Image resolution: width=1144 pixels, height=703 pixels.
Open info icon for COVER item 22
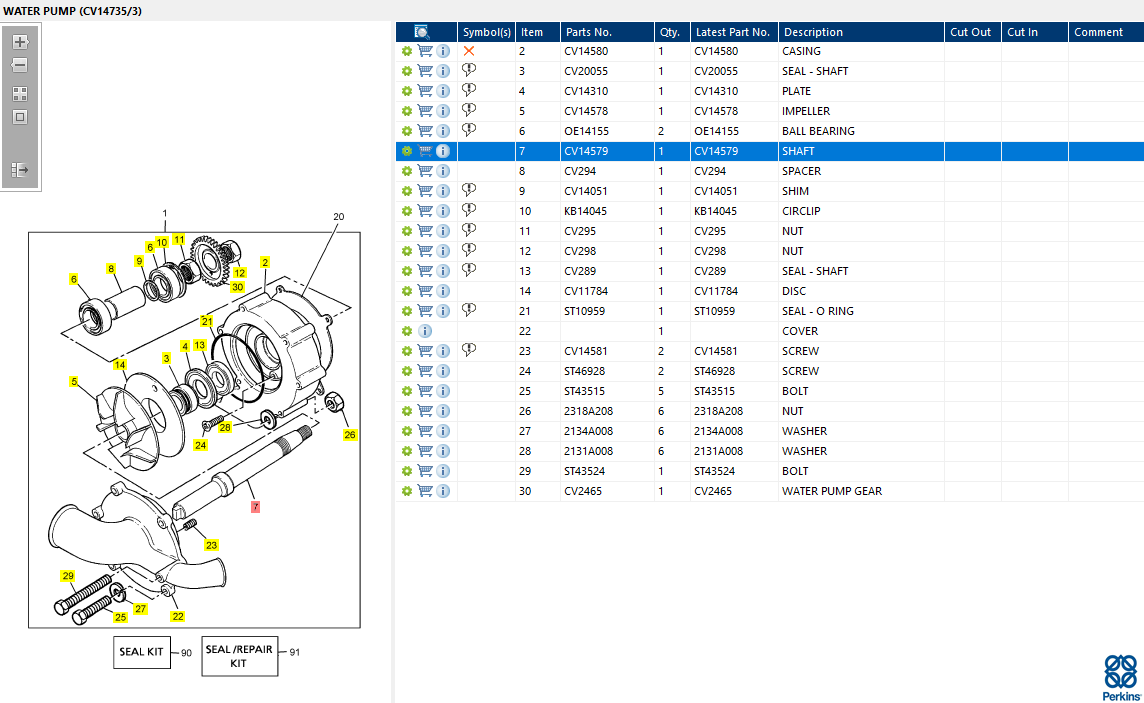coord(425,331)
